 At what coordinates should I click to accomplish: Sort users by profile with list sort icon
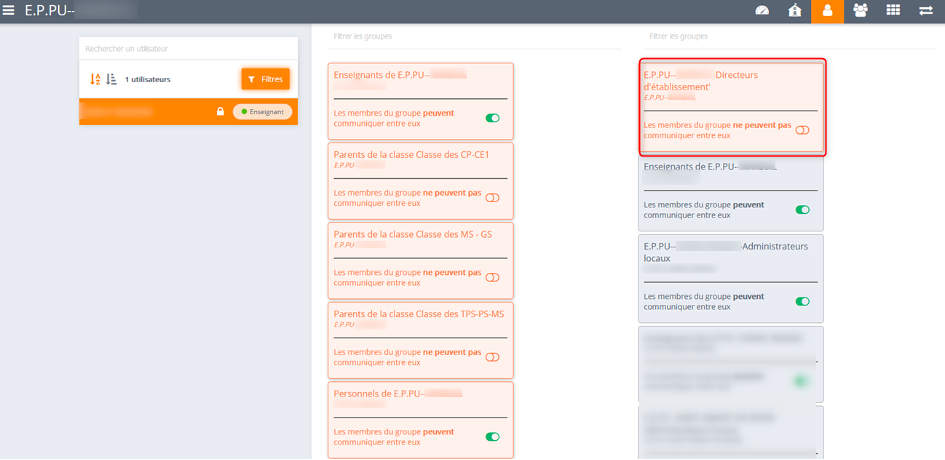pyautogui.click(x=111, y=79)
